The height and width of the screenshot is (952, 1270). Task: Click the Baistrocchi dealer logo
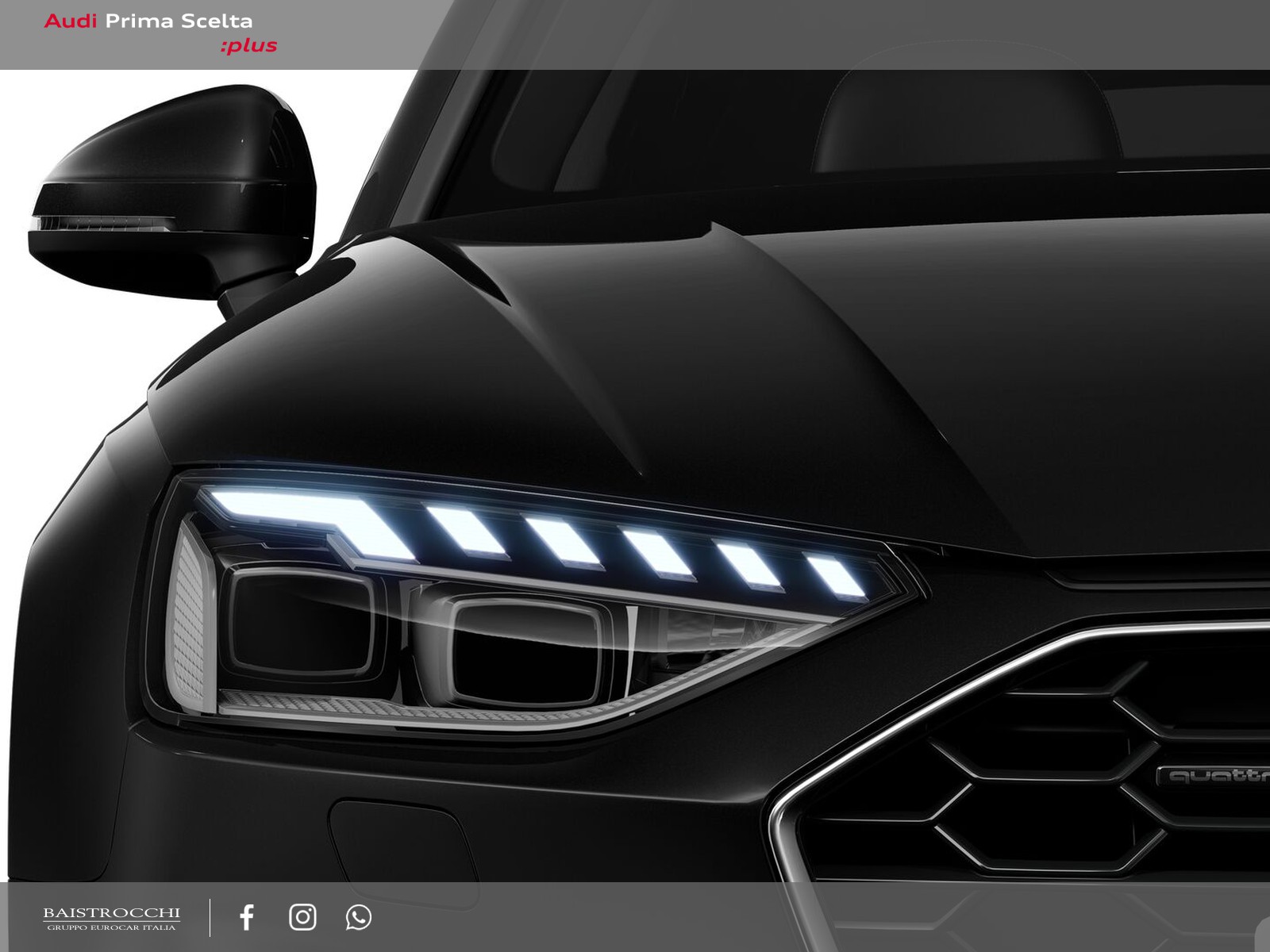coord(111,918)
